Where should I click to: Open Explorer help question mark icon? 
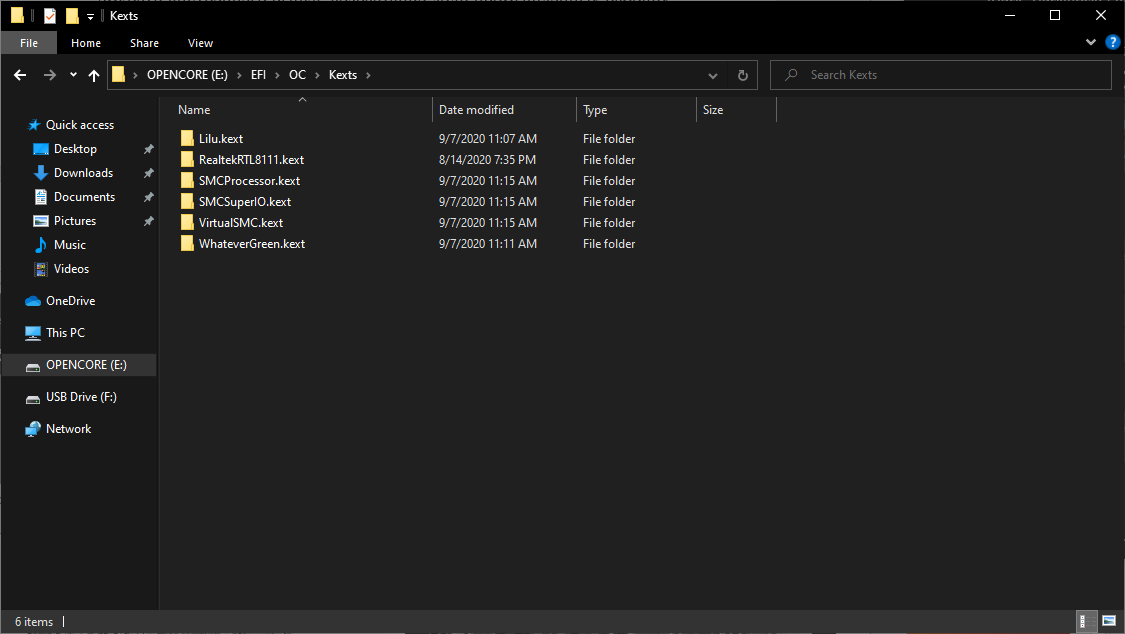[1112, 42]
